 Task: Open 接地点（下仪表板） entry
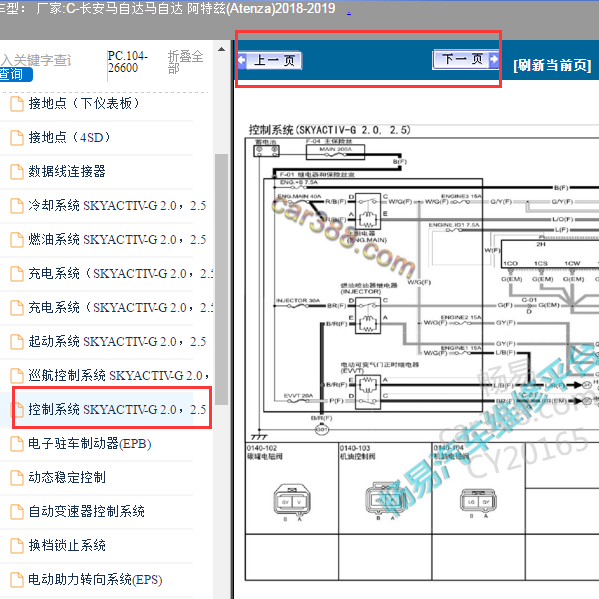[x=84, y=103]
